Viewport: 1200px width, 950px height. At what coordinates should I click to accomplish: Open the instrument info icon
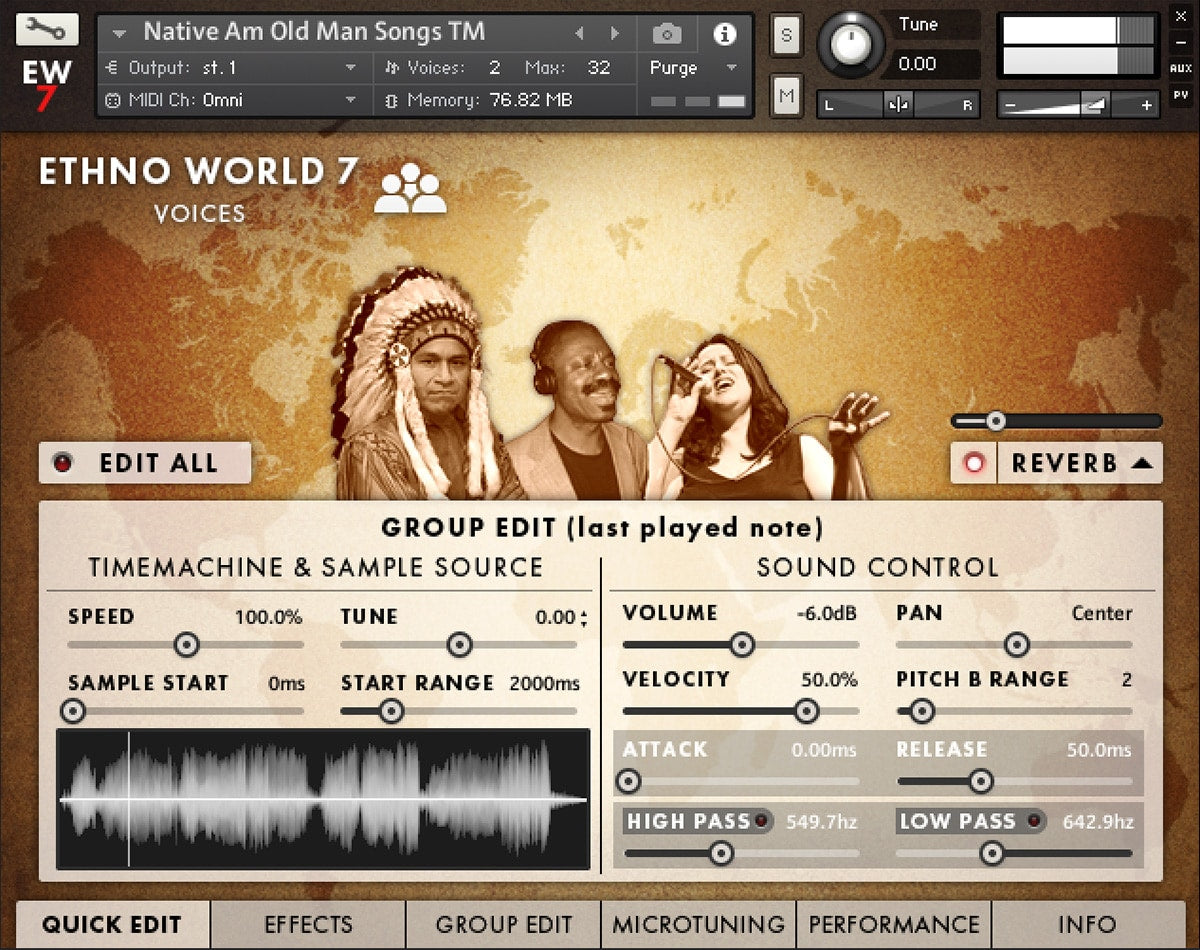coord(724,34)
